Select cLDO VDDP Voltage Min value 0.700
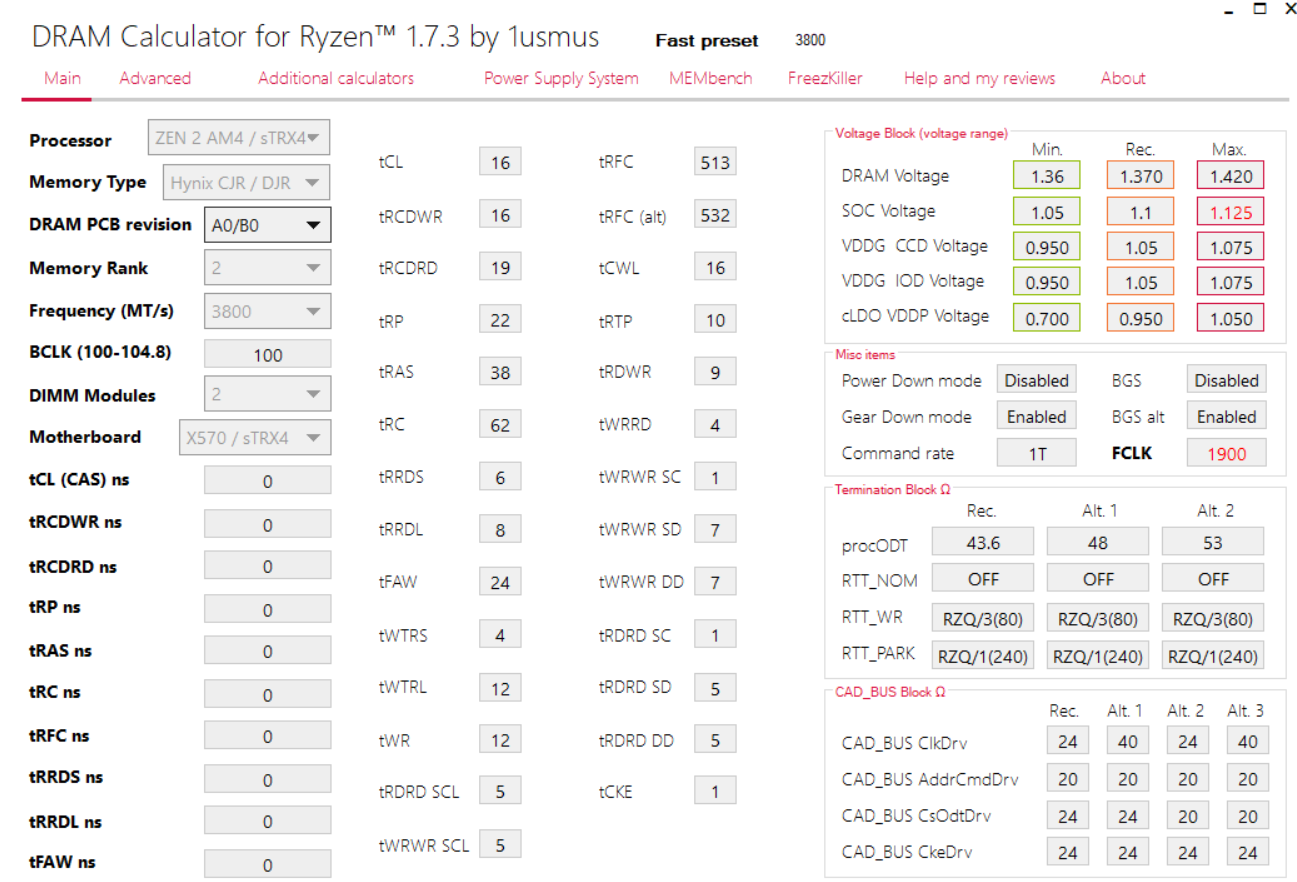This screenshot has height=882, width=1297. [1047, 318]
